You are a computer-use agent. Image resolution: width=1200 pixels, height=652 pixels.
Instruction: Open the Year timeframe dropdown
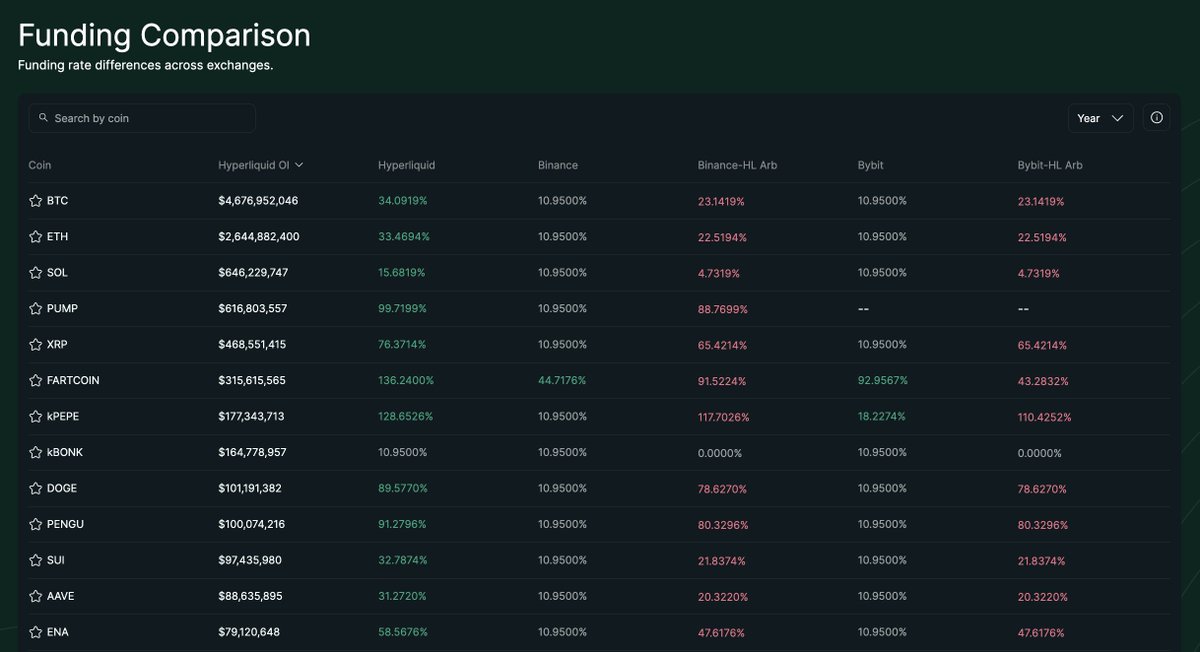1100,118
